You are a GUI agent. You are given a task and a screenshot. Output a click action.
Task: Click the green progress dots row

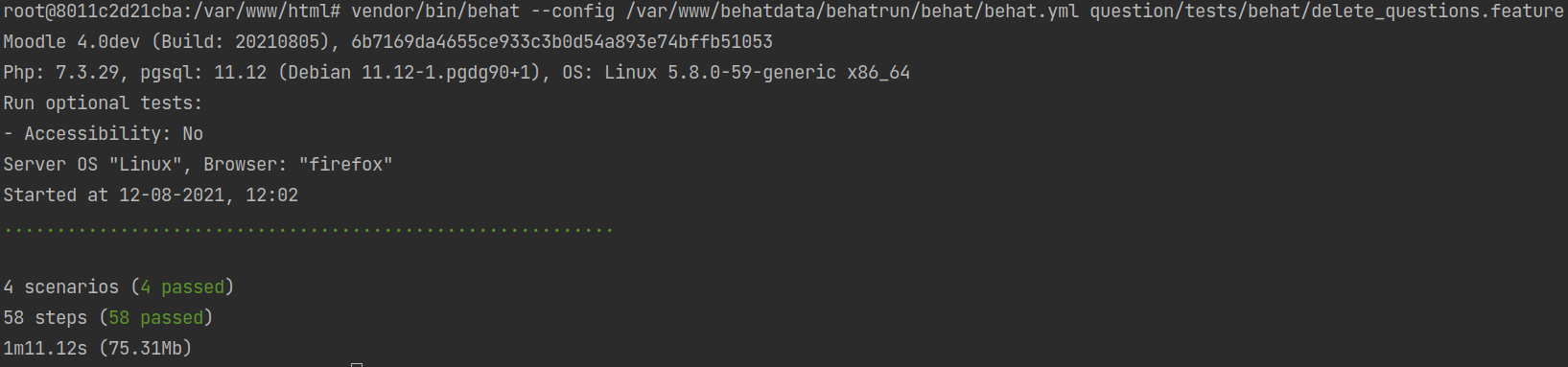click(x=308, y=230)
